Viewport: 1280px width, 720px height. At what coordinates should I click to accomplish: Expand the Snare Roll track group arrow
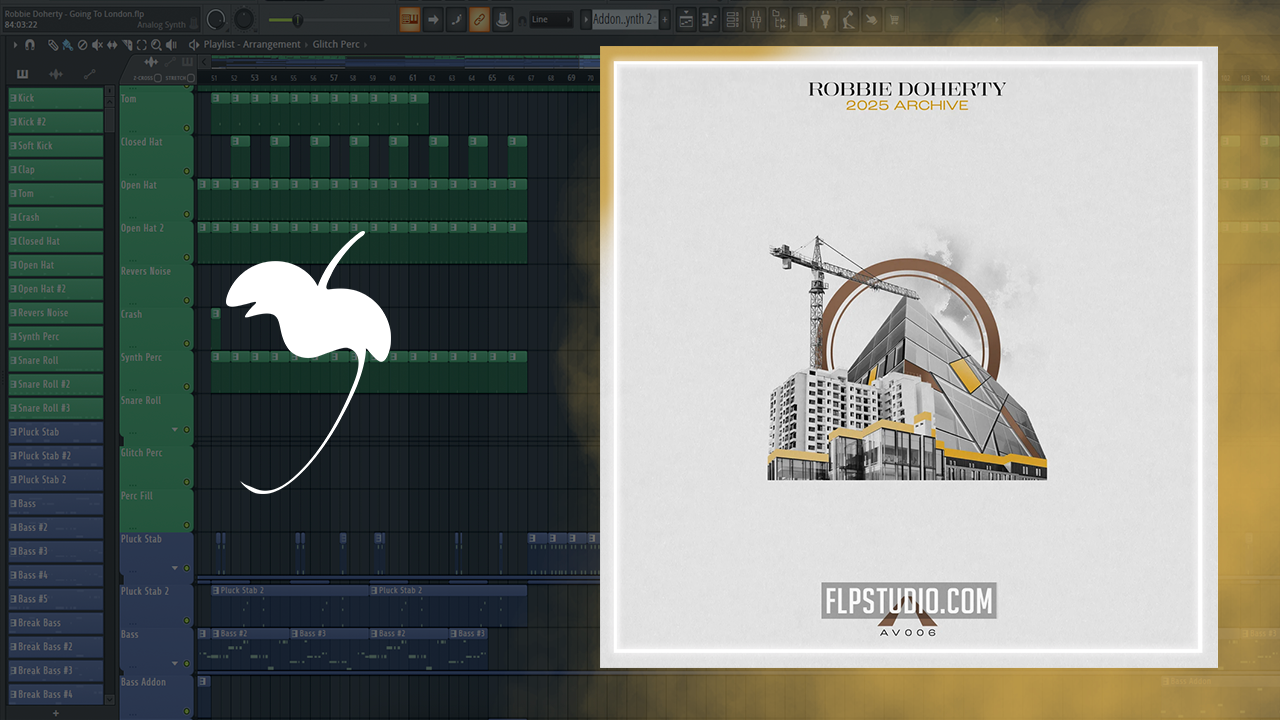pos(176,429)
